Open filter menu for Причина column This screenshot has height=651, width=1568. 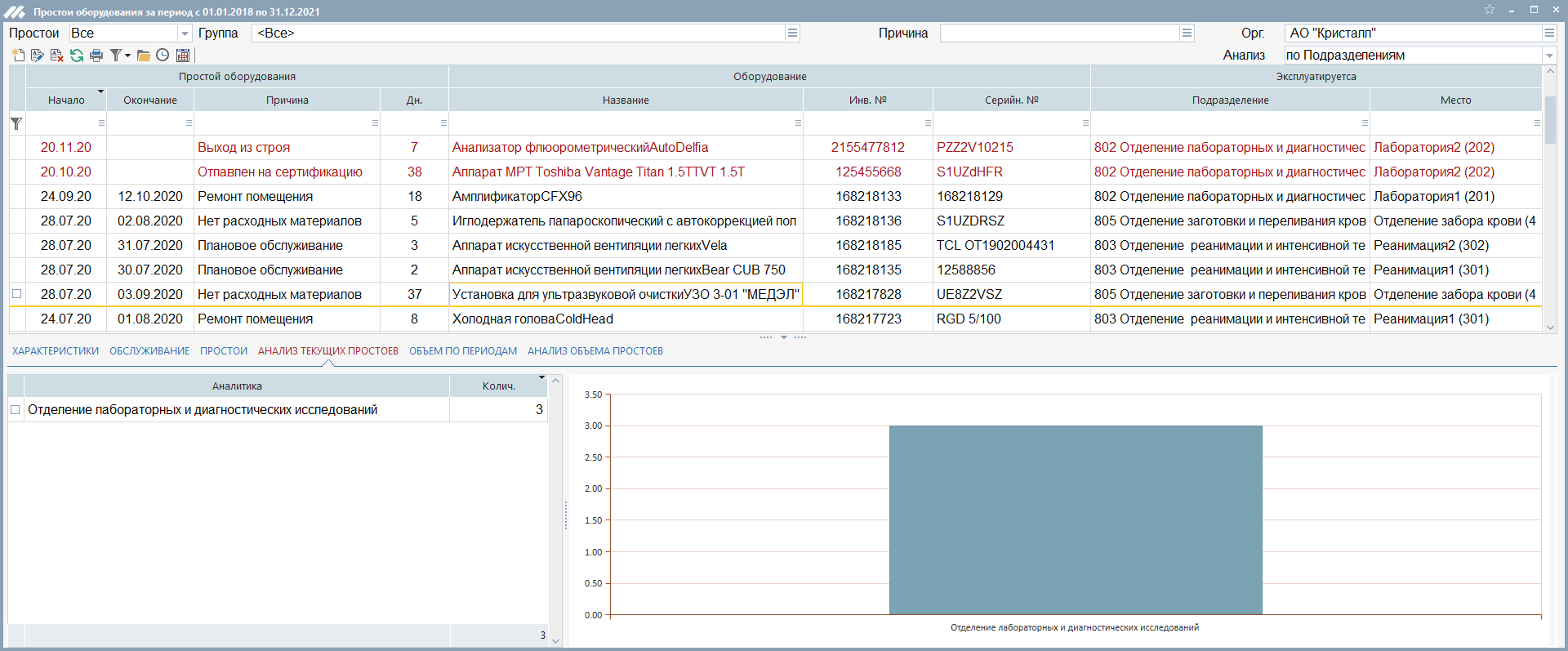click(x=375, y=123)
